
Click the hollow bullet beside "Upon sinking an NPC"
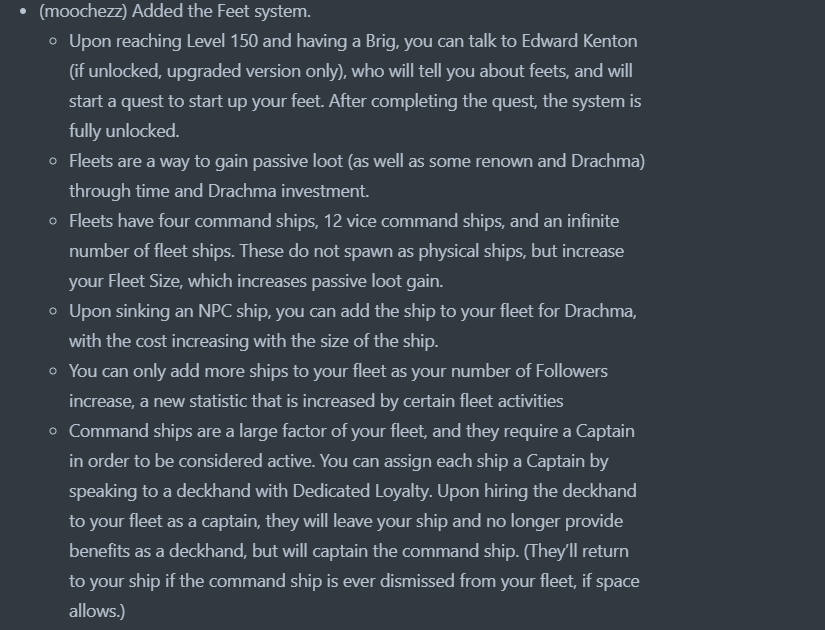pos(53,312)
